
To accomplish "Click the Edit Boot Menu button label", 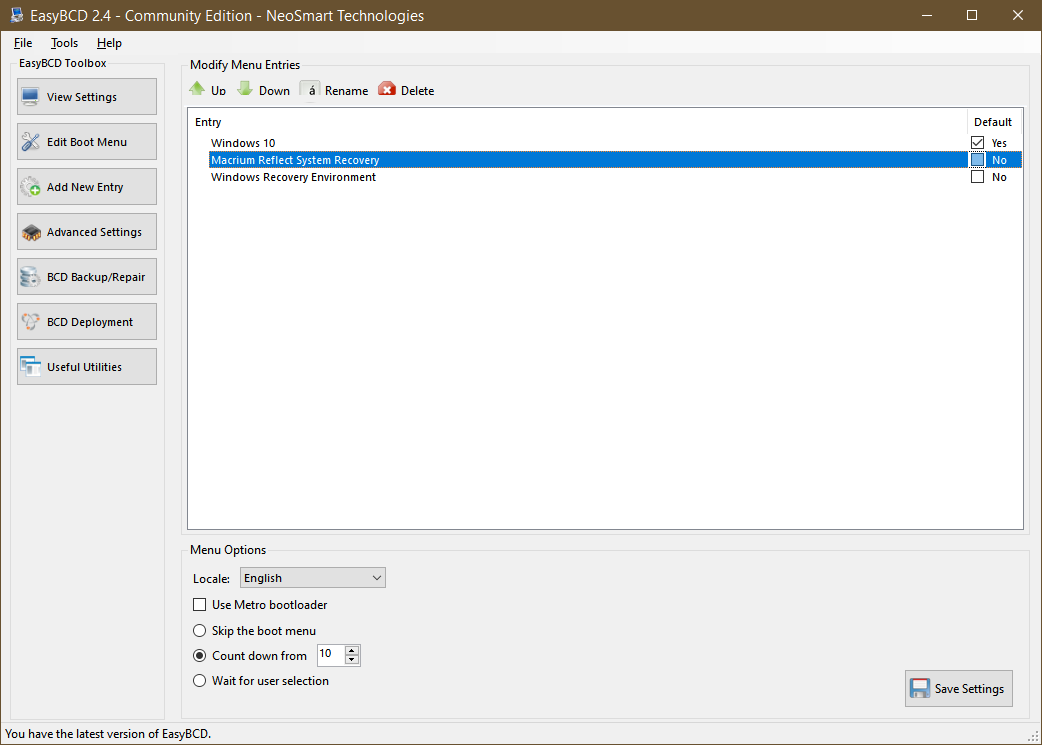I will pos(86,142).
